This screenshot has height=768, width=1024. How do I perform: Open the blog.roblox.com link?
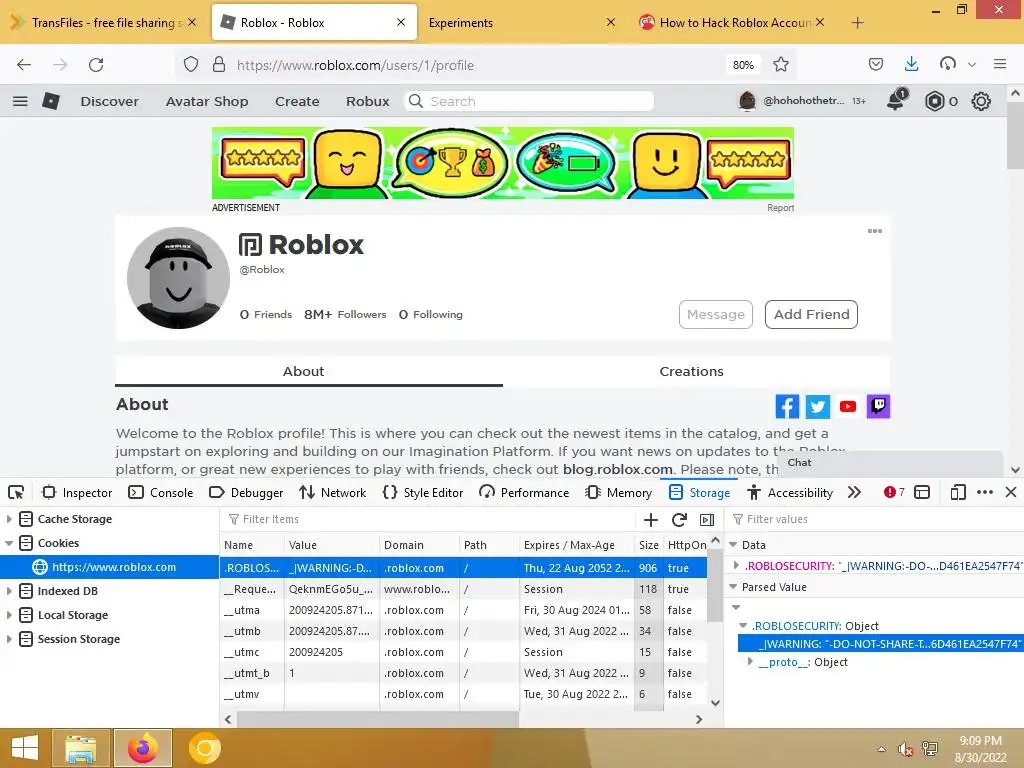pyautogui.click(x=618, y=470)
